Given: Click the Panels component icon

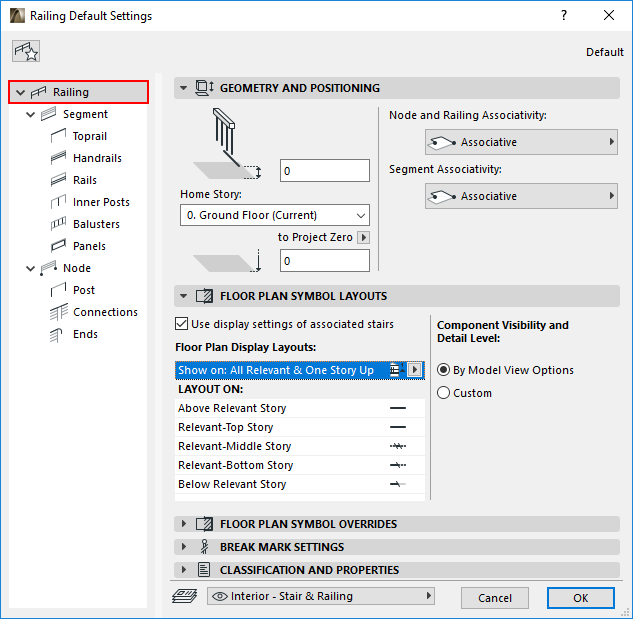Looking at the screenshot, I should pyautogui.click(x=57, y=246).
